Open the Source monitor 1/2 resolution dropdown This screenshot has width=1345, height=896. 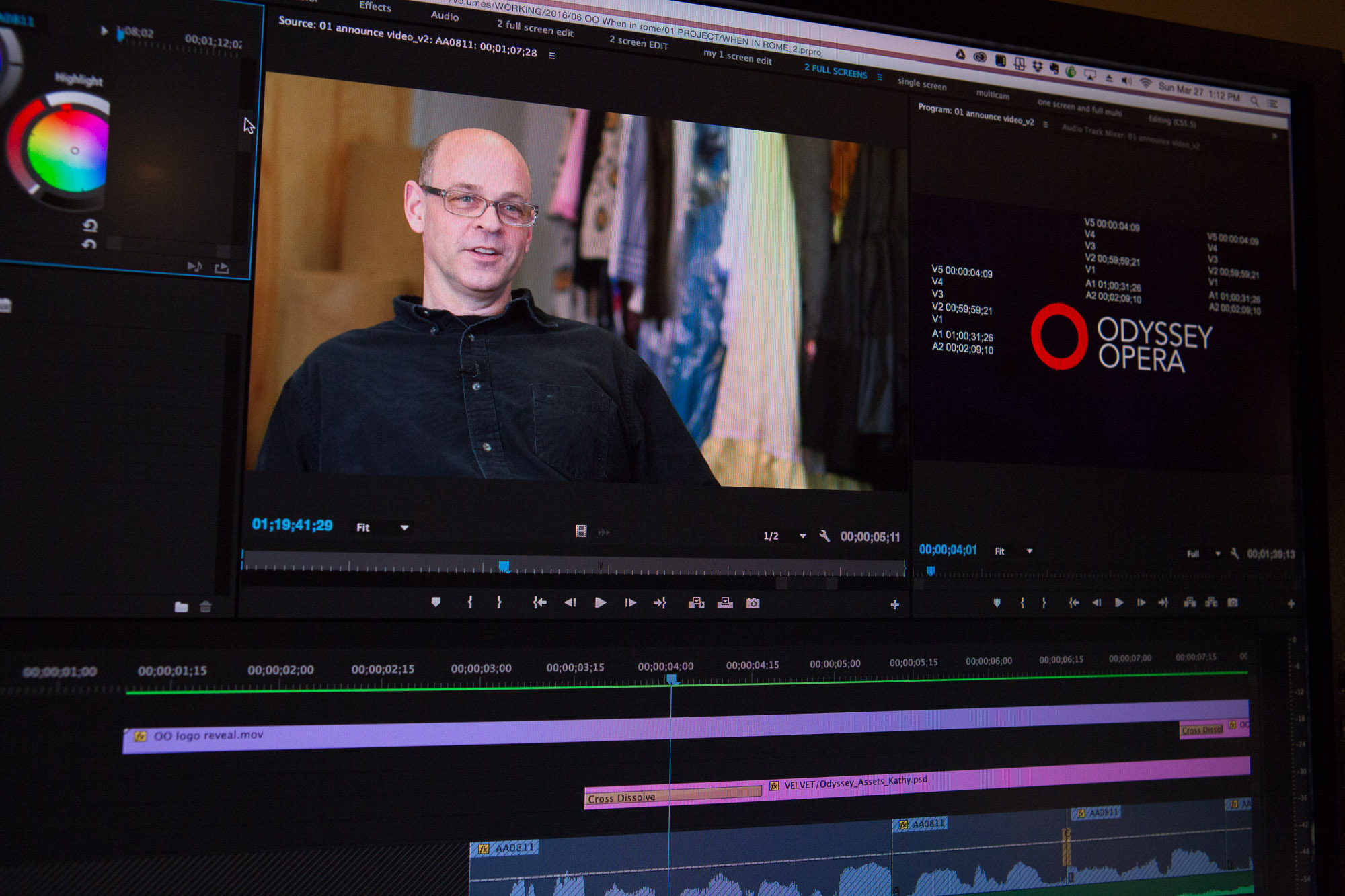click(784, 536)
